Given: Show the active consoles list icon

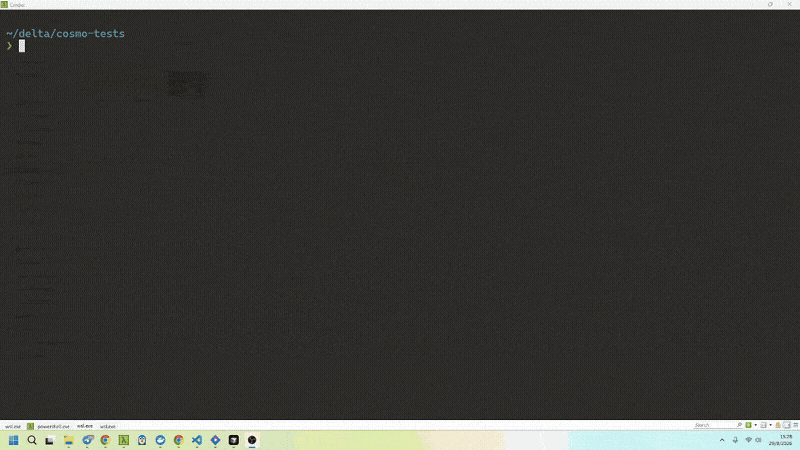Looking at the screenshot, I should 763,425.
